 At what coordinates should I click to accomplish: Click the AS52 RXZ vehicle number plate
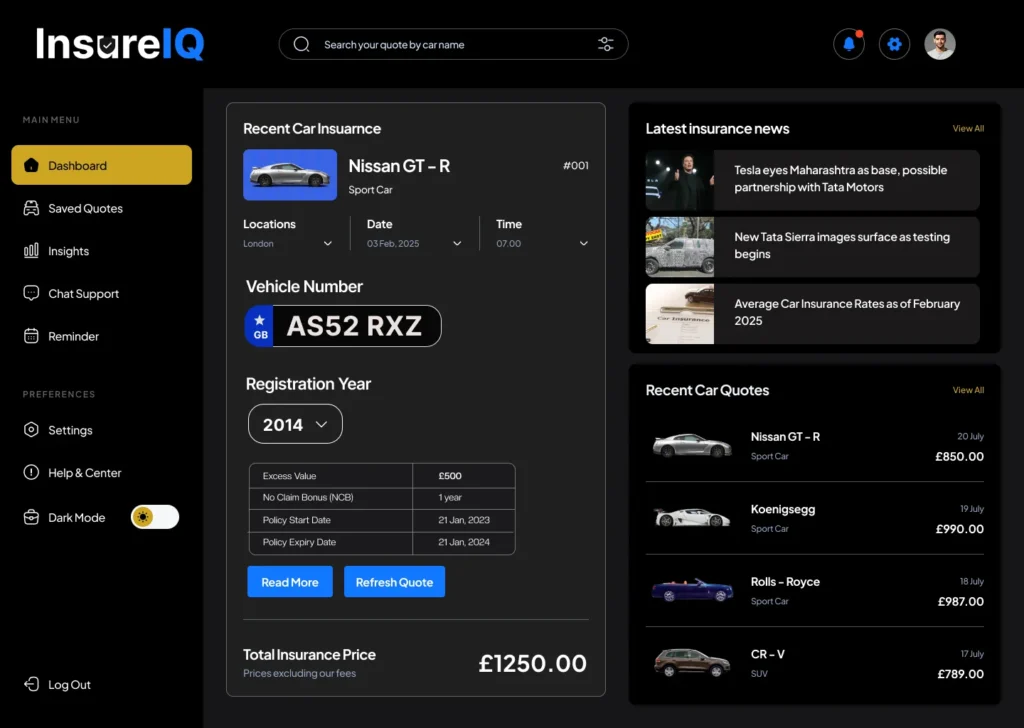tap(344, 326)
